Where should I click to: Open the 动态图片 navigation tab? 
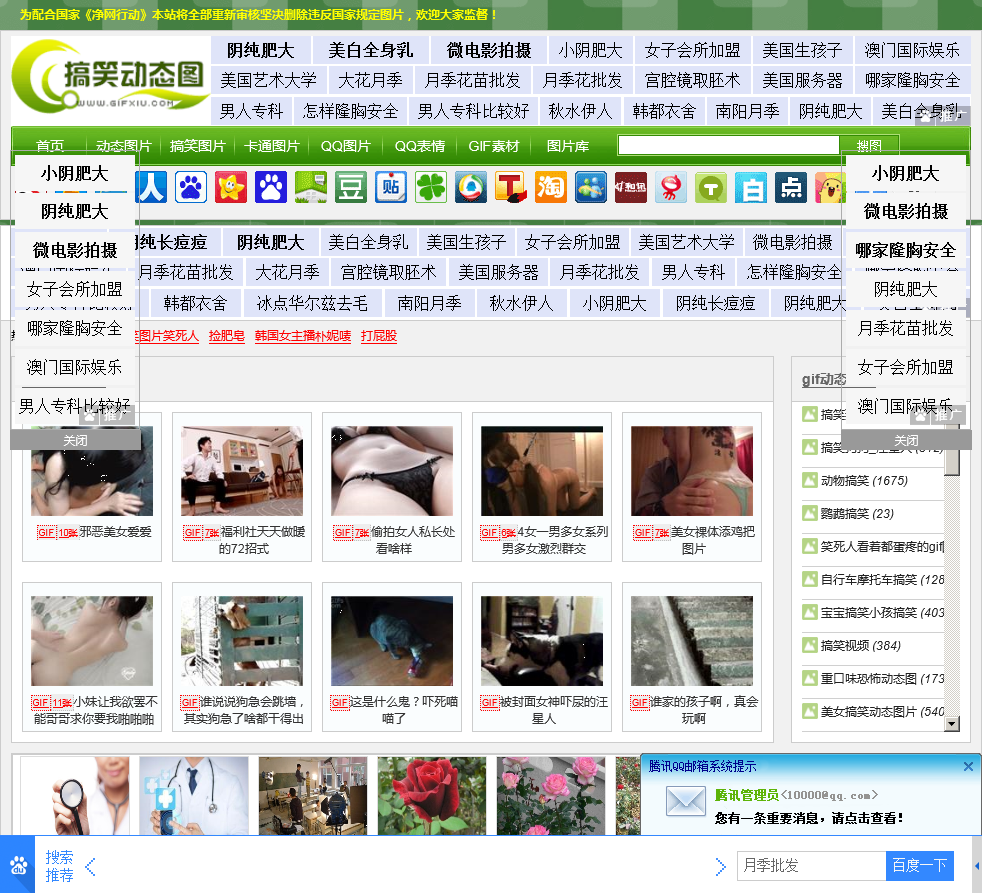pos(124,146)
